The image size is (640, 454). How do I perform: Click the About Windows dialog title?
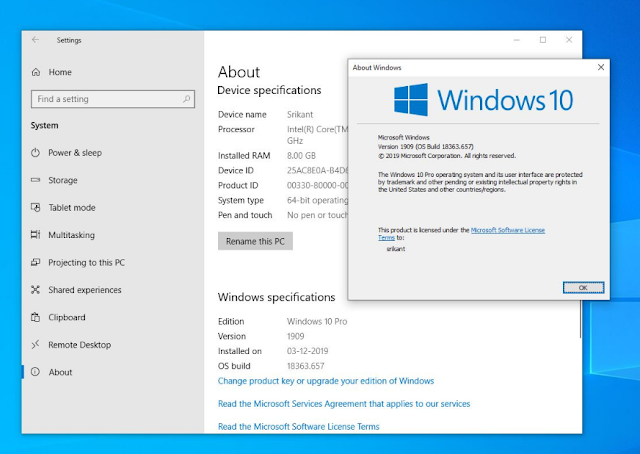[377, 68]
